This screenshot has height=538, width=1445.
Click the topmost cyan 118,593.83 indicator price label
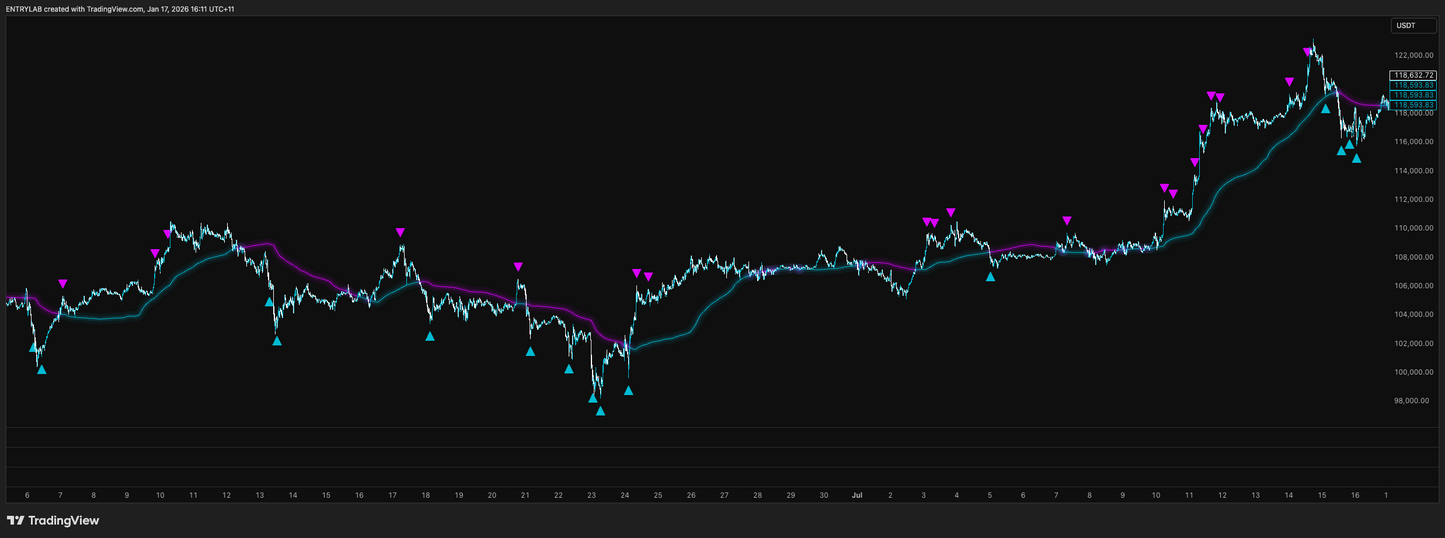tap(1412, 86)
